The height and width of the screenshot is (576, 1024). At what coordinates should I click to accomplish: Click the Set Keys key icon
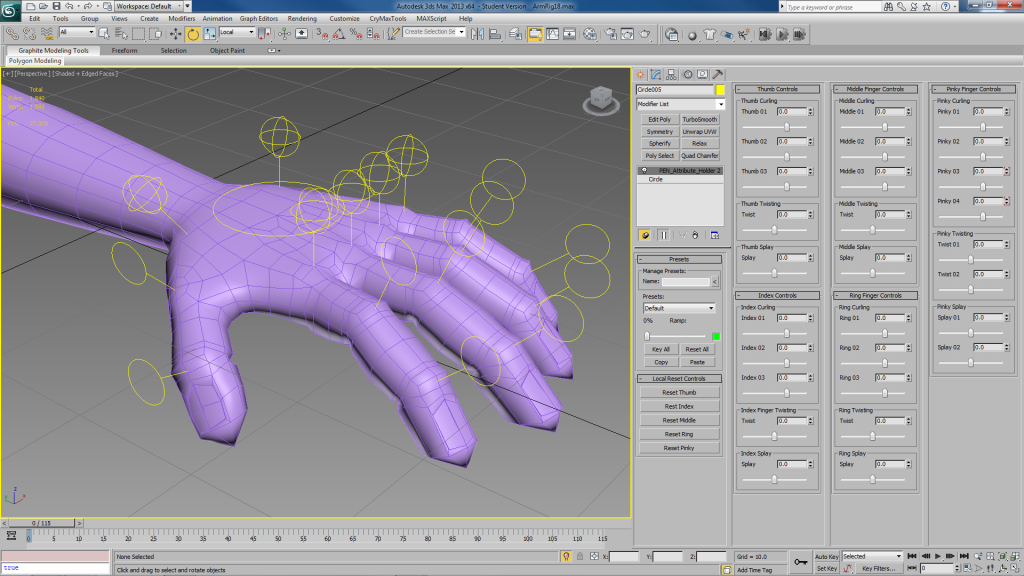coord(800,562)
